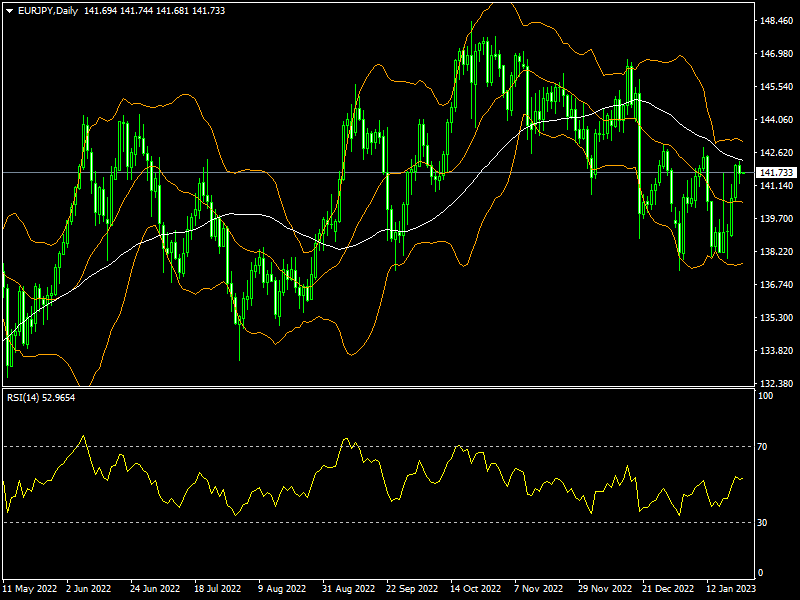Image resolution: width=800 pixels, height=600 pixels.
Task: Click the 31 Aug 2022 date label
Action: click(348, 589)
